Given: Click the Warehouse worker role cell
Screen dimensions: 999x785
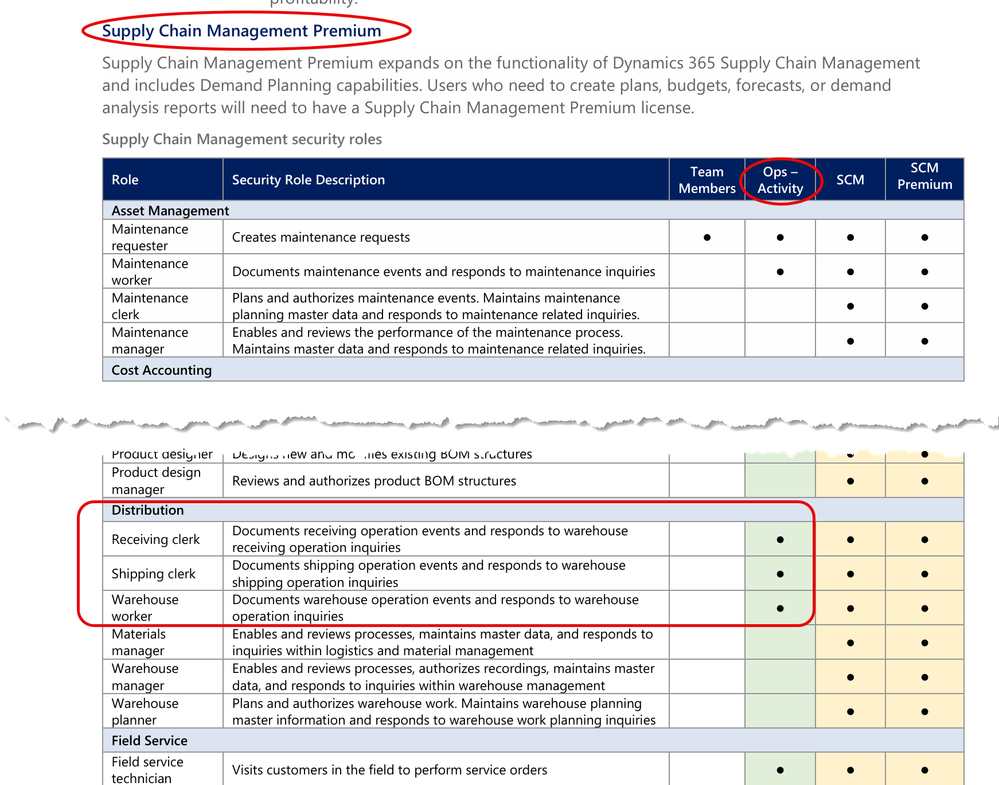Looking at the screenshot, I should tap(162, 608).
